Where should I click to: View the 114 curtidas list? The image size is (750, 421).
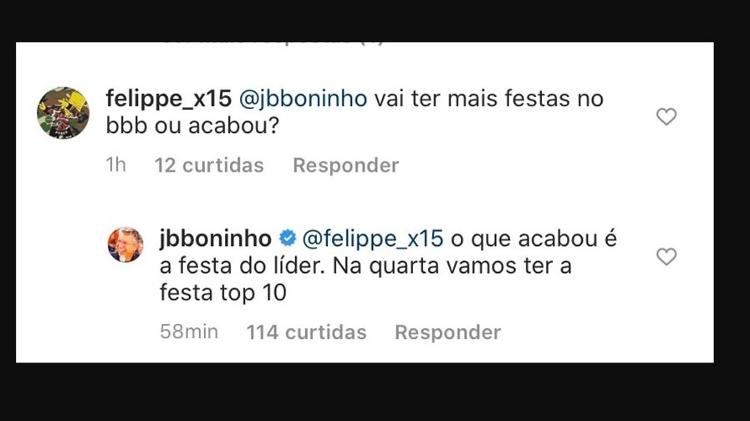306,332
